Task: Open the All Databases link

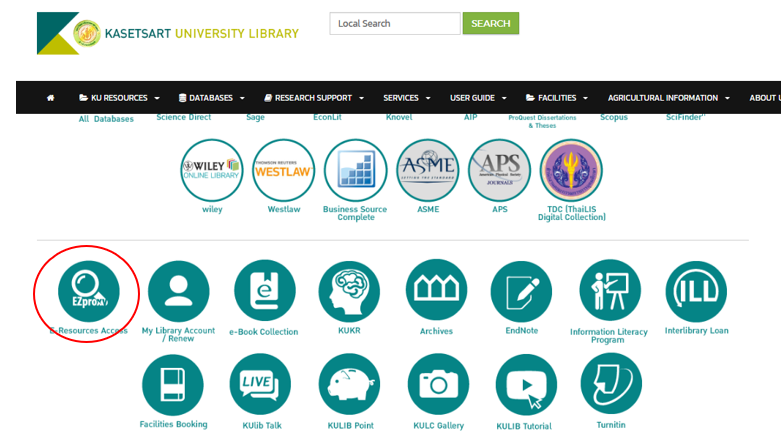Action: (106, 119)
